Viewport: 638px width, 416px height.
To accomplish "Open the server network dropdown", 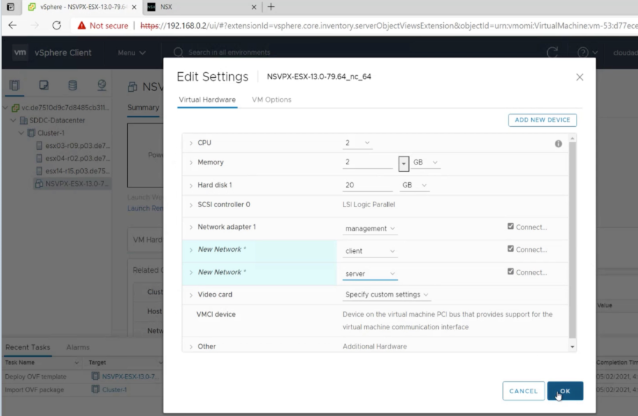I will [x=370, y=274].
